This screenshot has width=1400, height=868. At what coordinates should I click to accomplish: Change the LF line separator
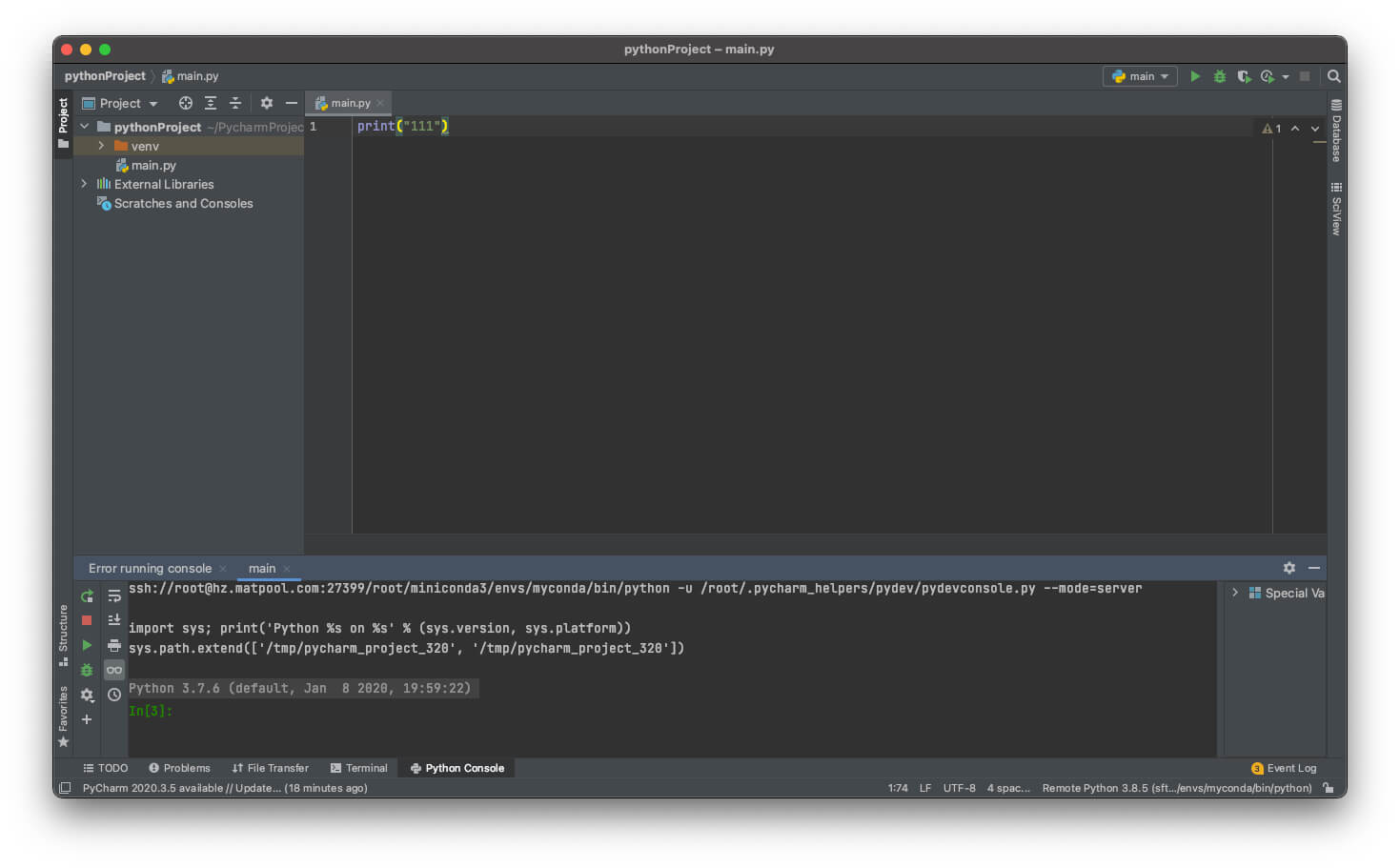925,788
